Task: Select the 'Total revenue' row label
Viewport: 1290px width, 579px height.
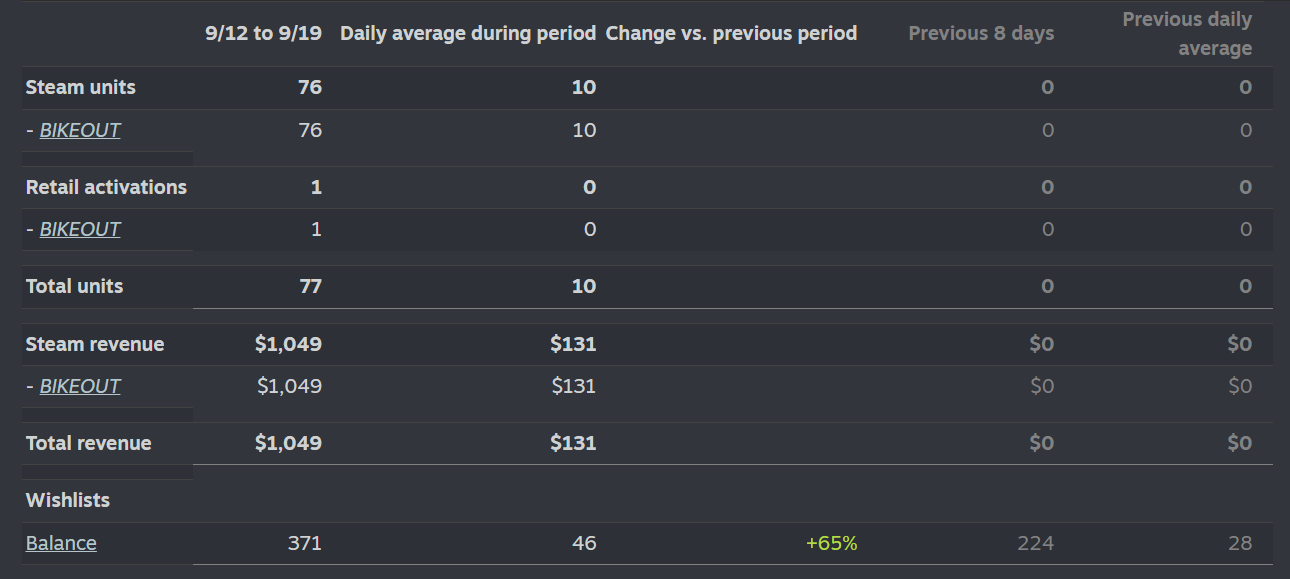Action: (x=89, y=443)
